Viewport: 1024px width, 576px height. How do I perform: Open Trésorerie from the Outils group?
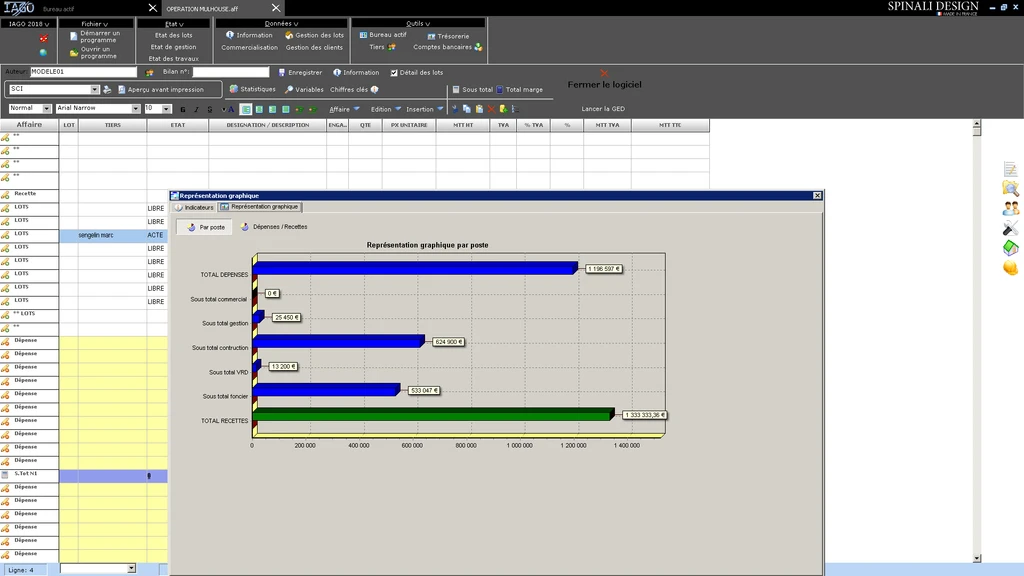click(453, 36)
